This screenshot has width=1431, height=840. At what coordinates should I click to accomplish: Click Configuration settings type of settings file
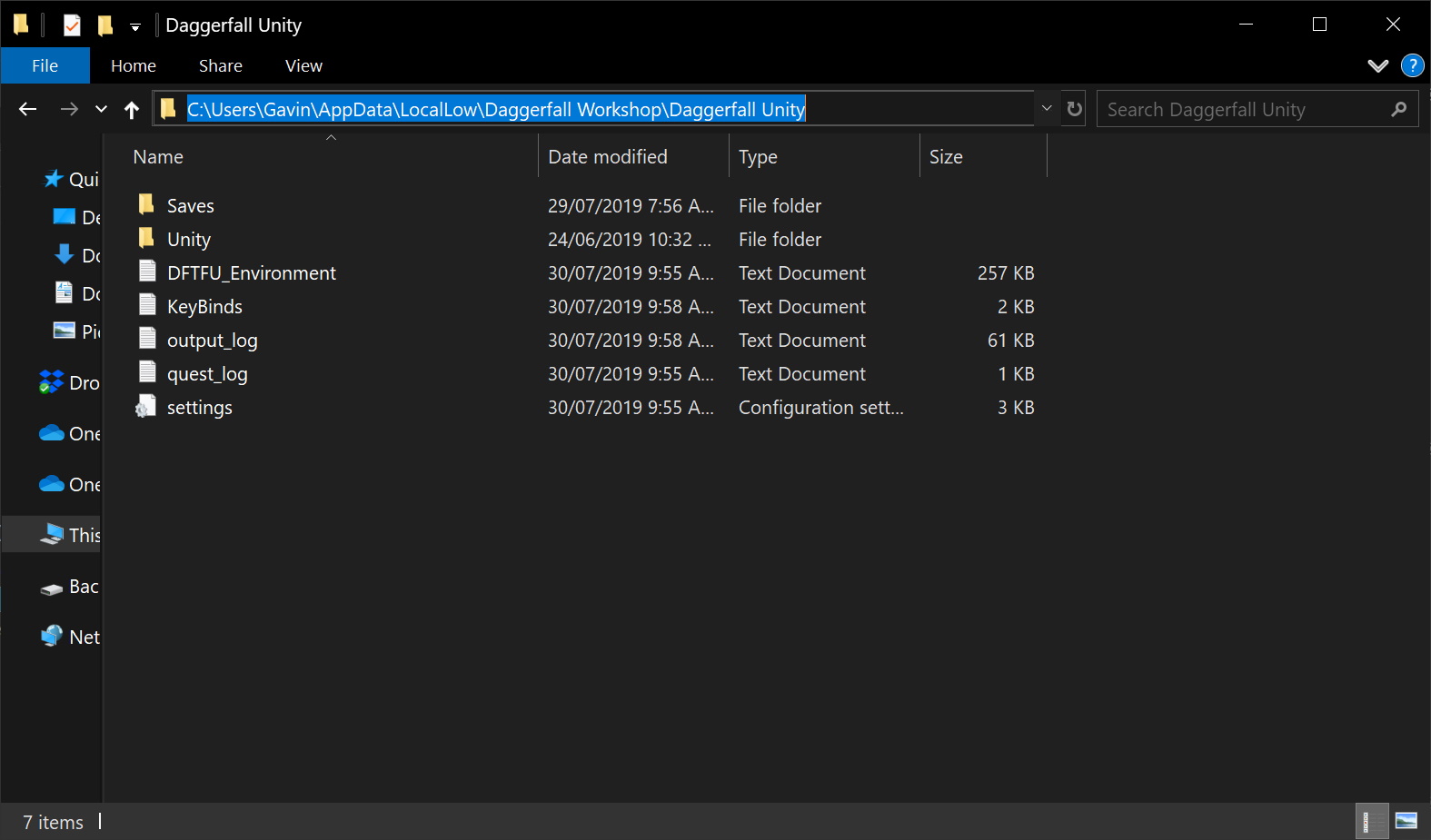tap(821, 408)
